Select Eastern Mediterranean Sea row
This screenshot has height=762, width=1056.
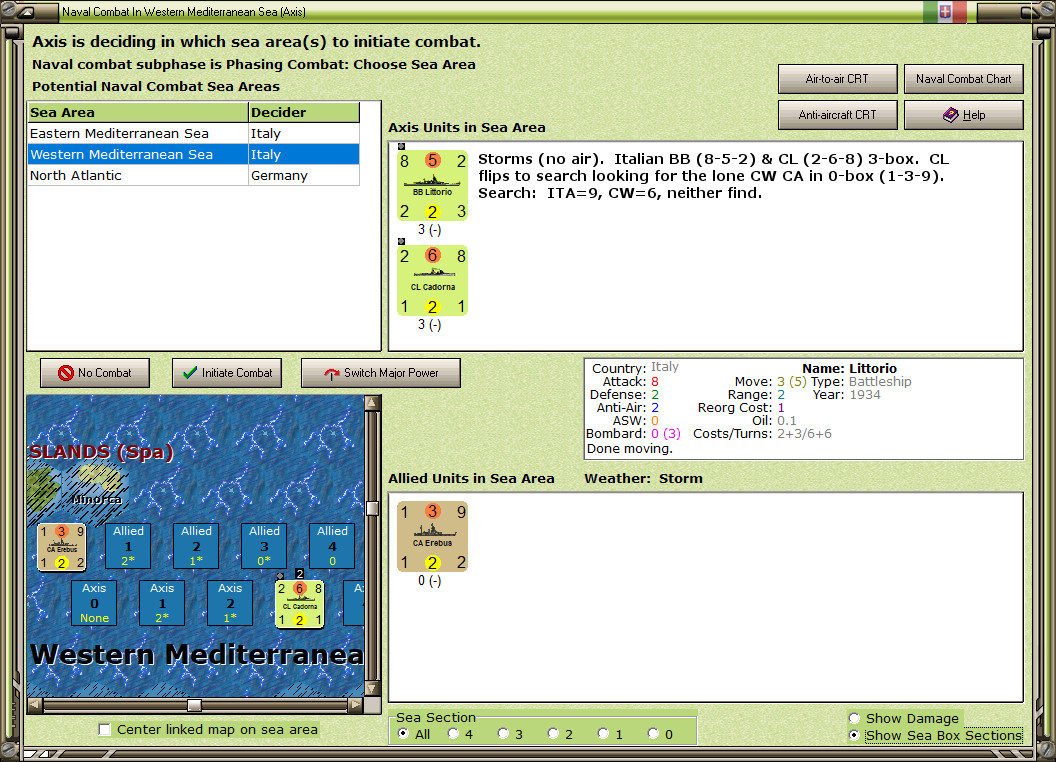tap(193, 133)
